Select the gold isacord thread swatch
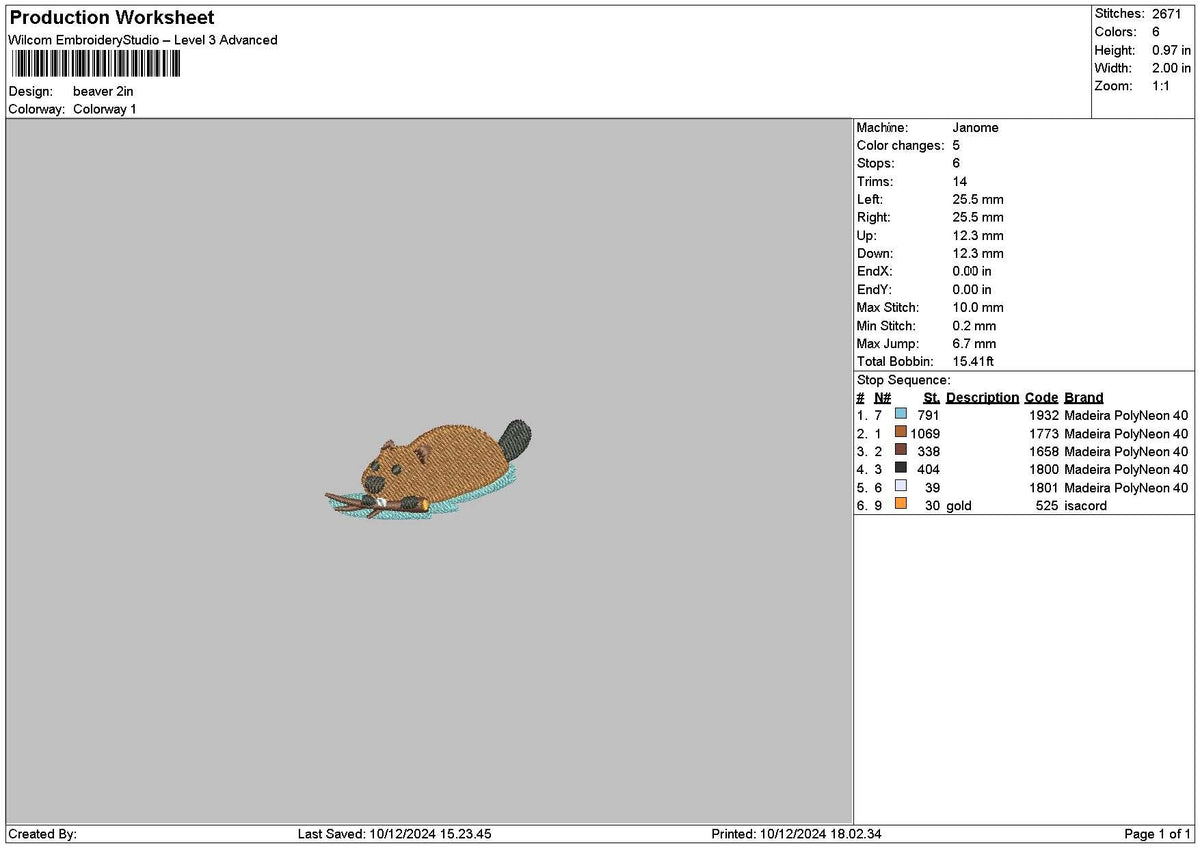This screenshot has height=848, width=1200. click(901, 505)
